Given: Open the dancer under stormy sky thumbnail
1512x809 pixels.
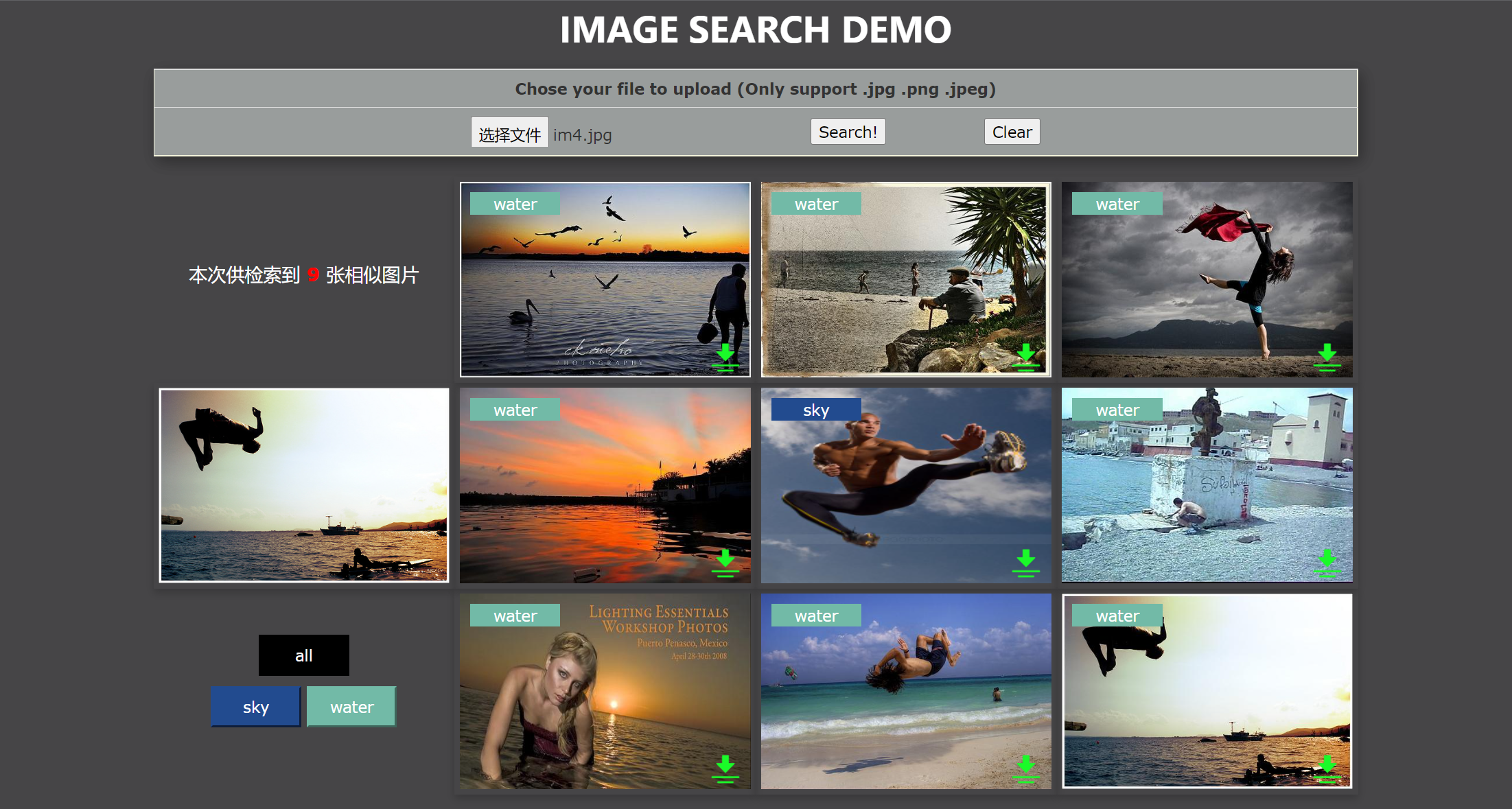Looking at the screenshot, I should [x=1207, y=279].
